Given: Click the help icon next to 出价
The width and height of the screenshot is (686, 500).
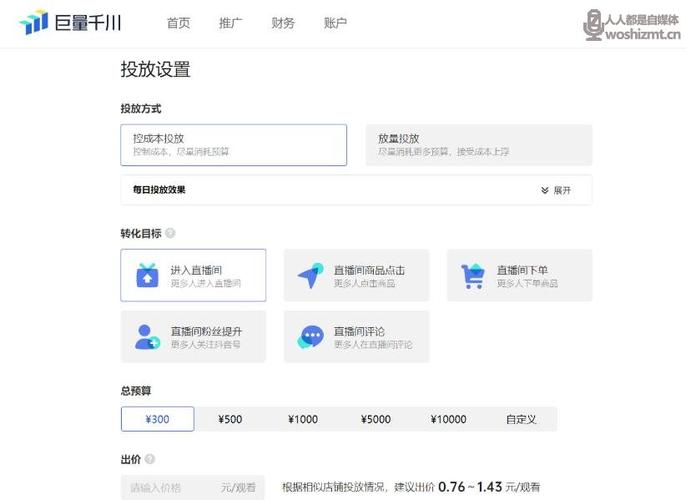Looking at the screenshot, I should (x=150, y=459).
